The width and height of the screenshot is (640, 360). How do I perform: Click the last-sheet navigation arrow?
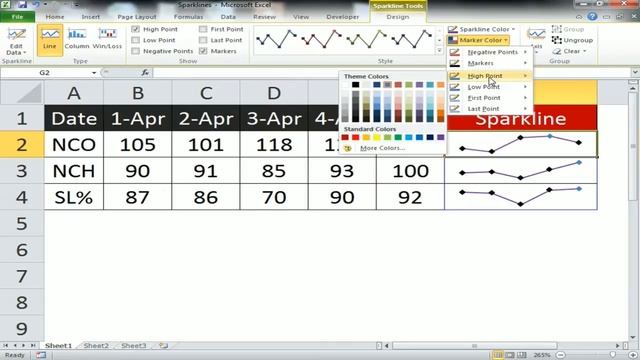[x=33, y=345]
